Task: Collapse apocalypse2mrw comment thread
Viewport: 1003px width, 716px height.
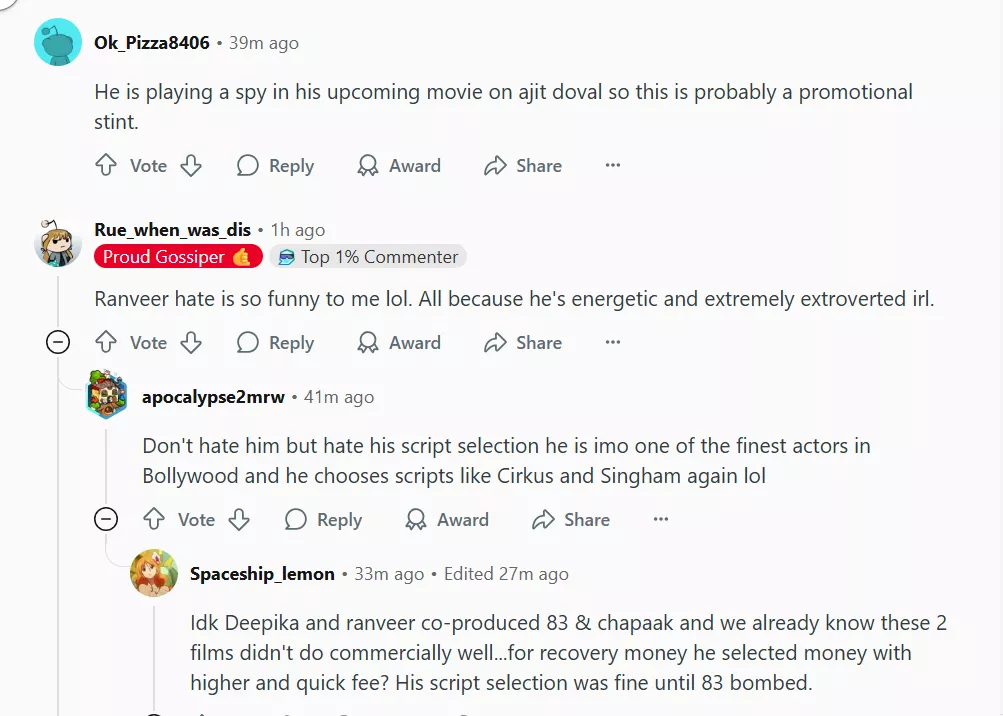Action: [106, 520]
